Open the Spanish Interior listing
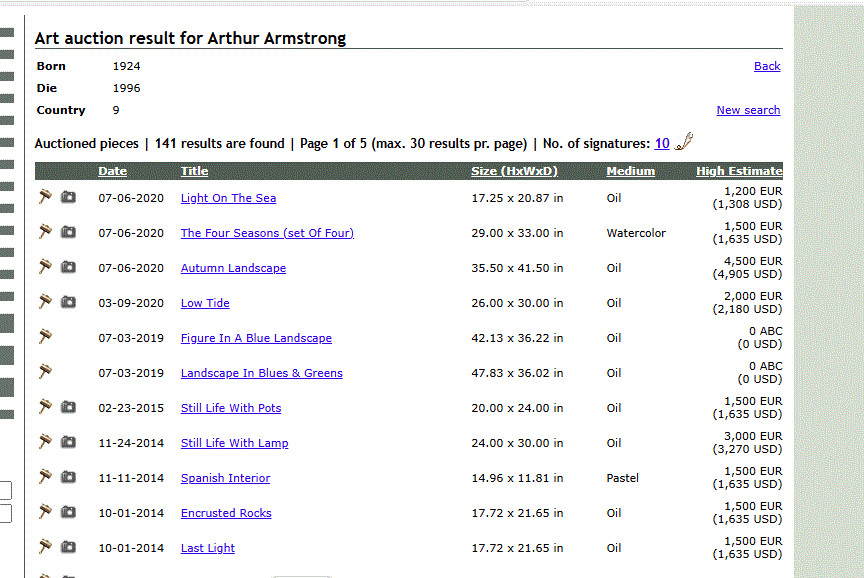The width and height of the screenshot is (864, 578). click(225, 478)
